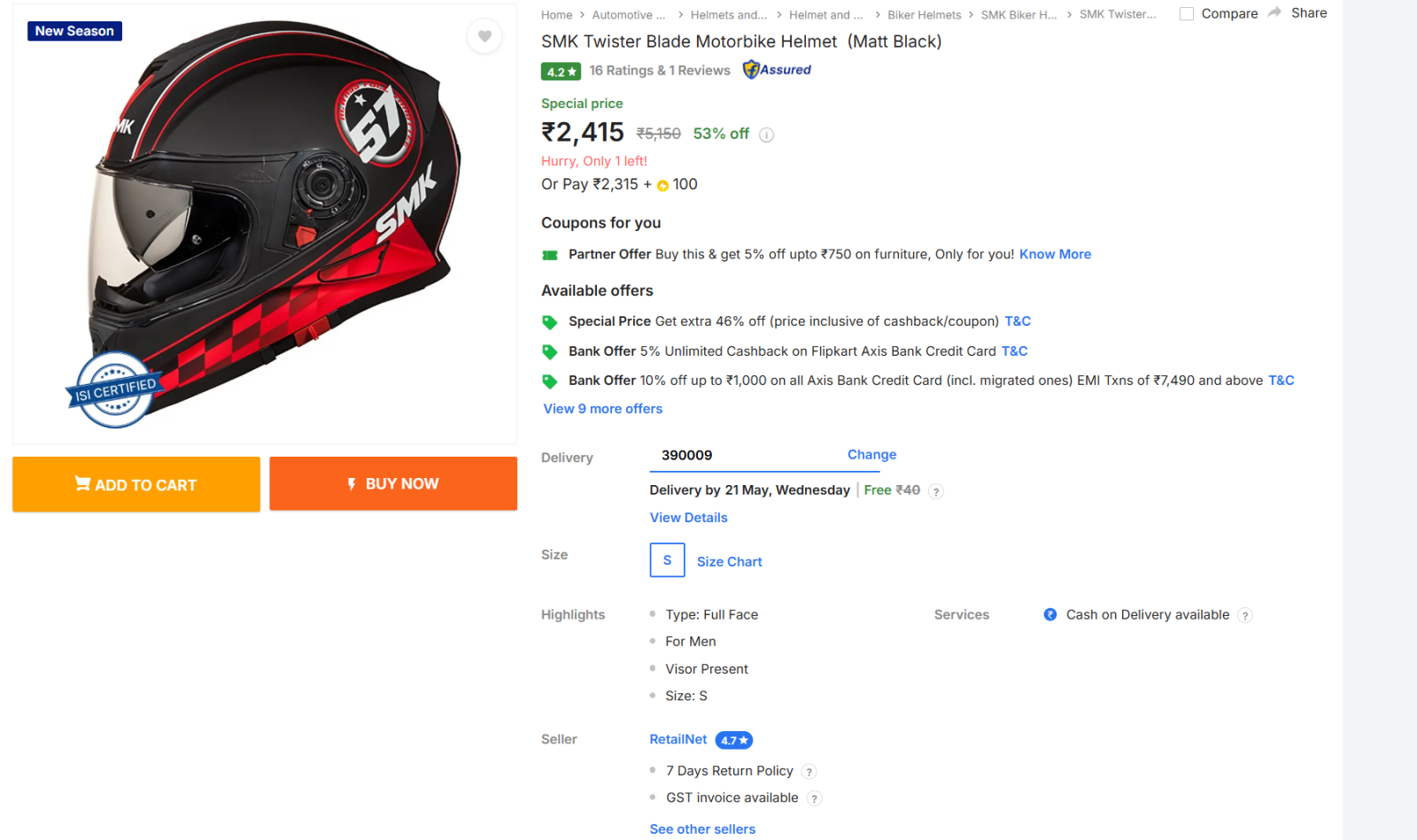Add helmet to wishlist with heart icon

point(484,36)
